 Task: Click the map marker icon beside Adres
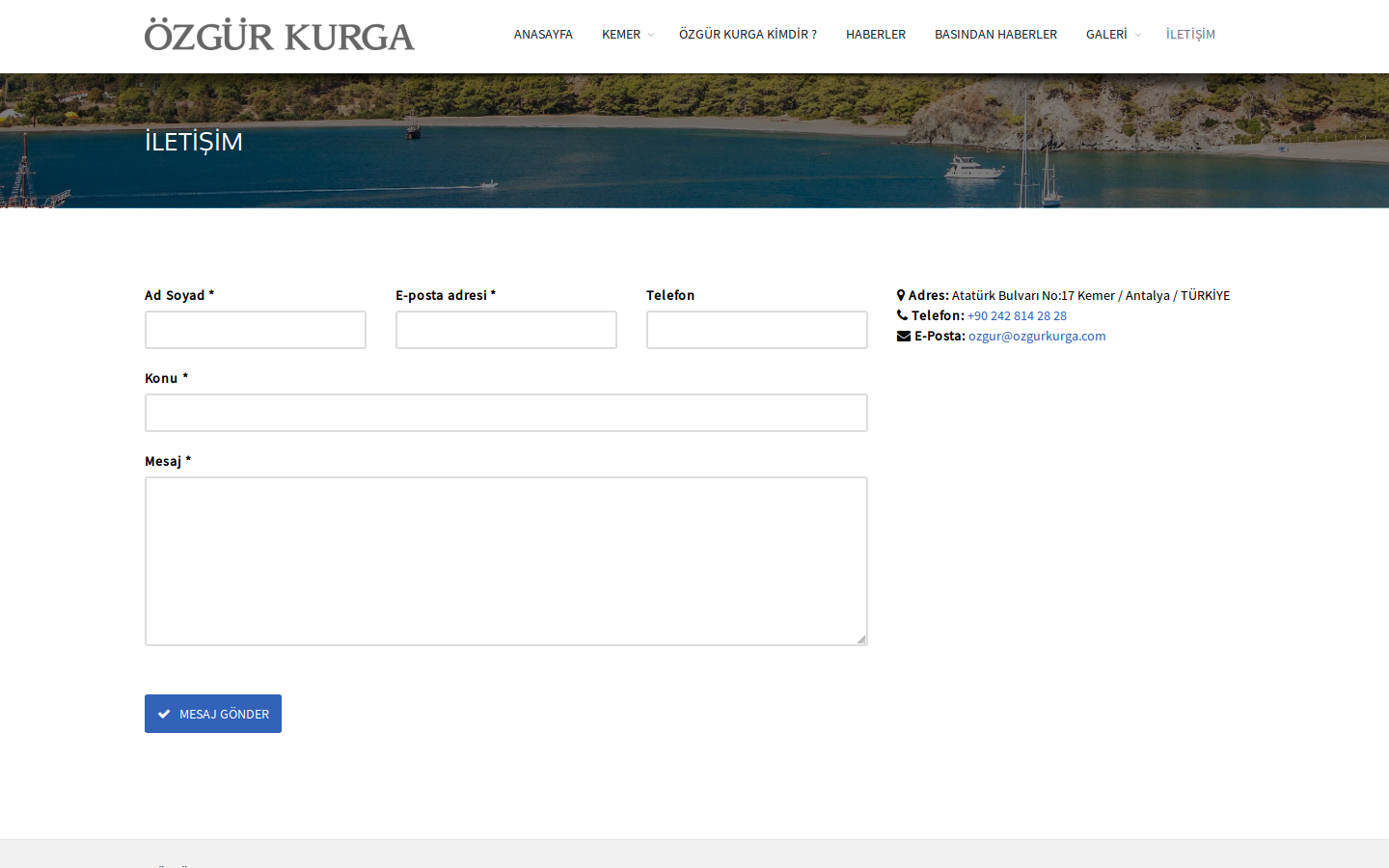tap(901, 295)
